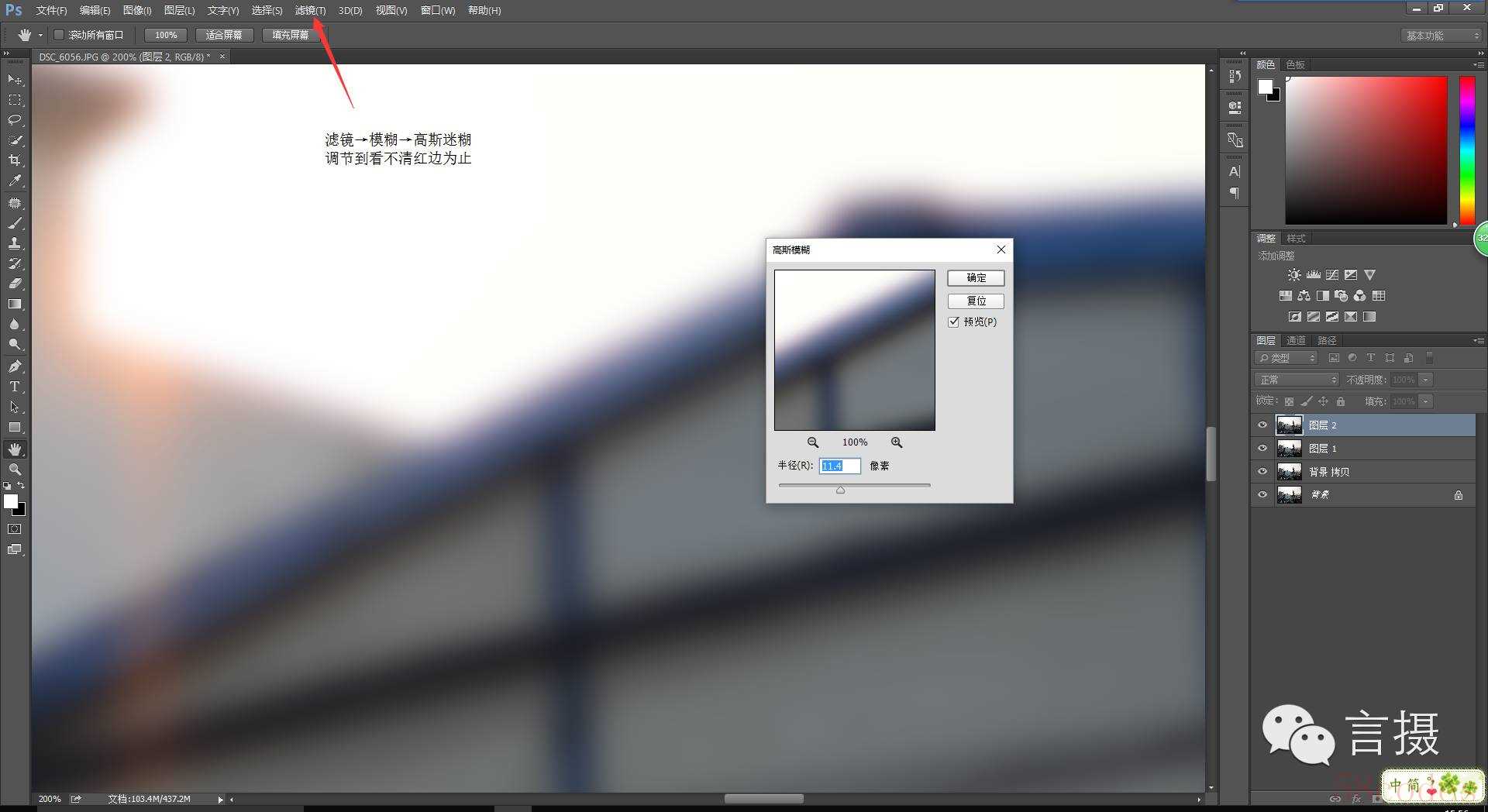Toggle the Preview checkbox in Gaussian Blur
This screenshot has height=812, width=1488.
point(954,322)
